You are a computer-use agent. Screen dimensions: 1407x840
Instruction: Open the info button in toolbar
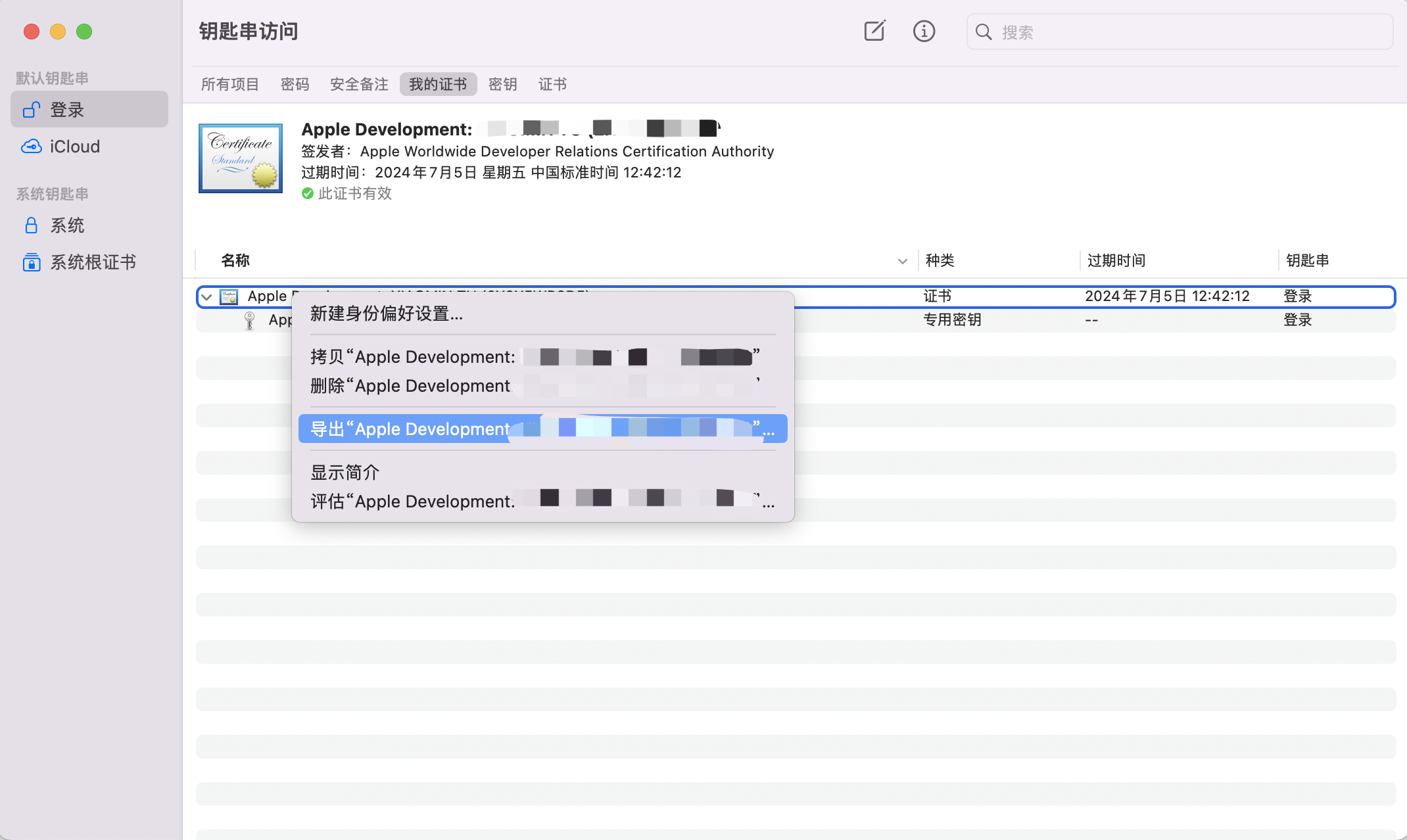point(924,31)
